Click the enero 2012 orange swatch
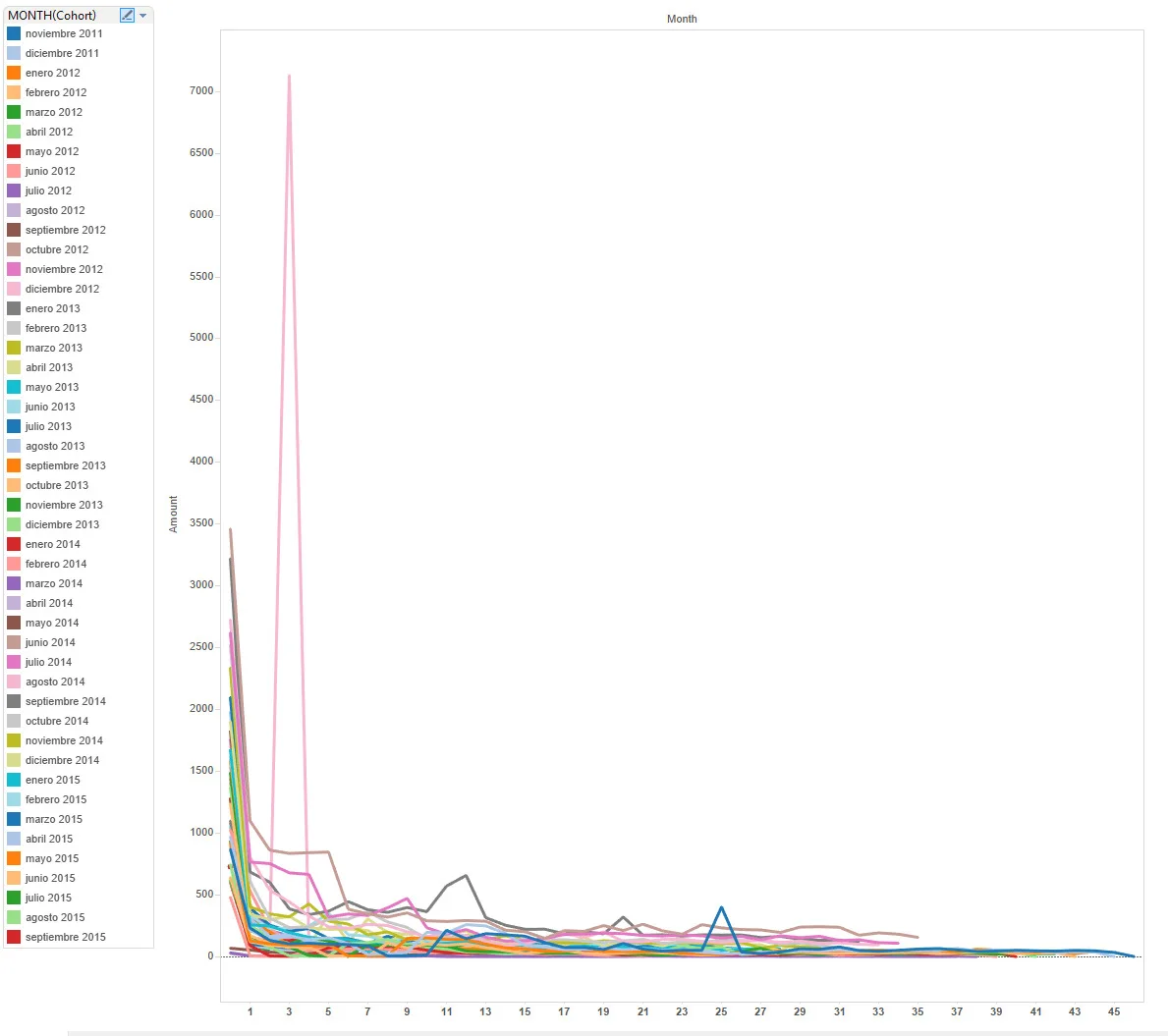The width and height of the screenshot is (1168, 1036). pos(14,73)
